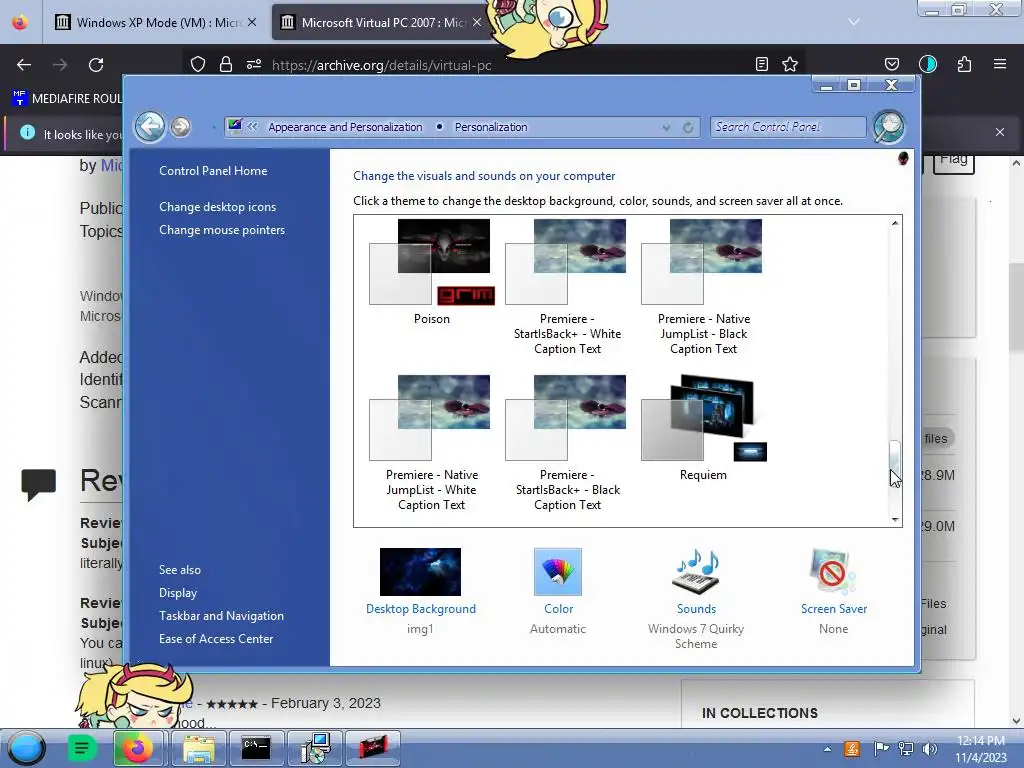Open the address bar history dropdown arrow
Screen dimensions: 1024x768
666,127
